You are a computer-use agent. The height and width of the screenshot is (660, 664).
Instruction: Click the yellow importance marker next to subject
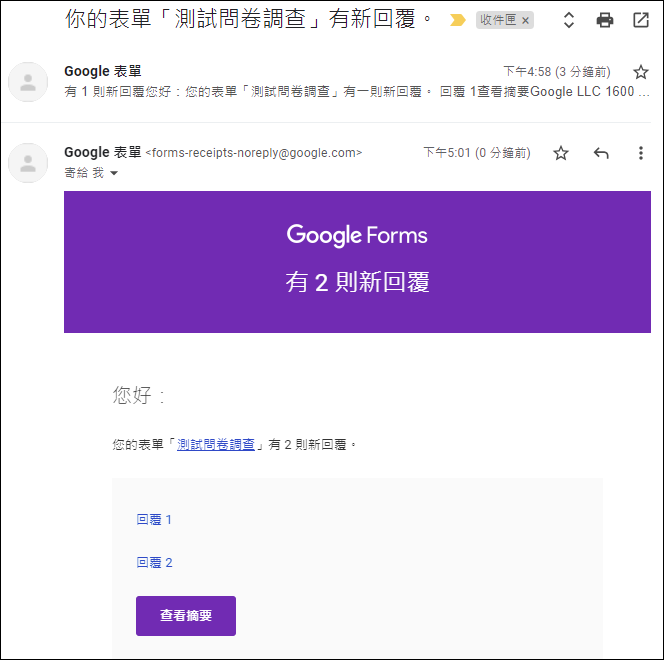(457, 20)
